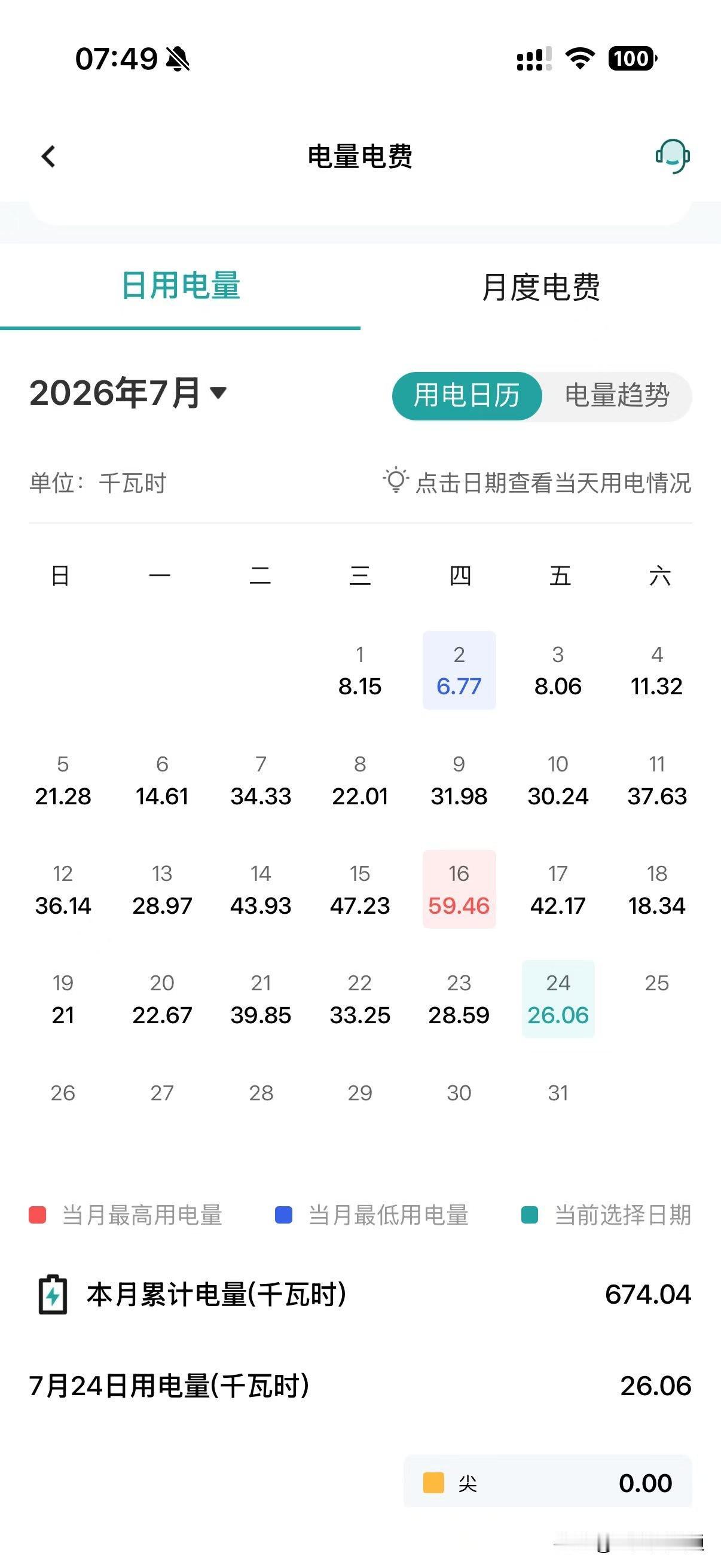Tap the orange 尖 swatch
The image size is (721, 1568).
(x=433, y=1483)
